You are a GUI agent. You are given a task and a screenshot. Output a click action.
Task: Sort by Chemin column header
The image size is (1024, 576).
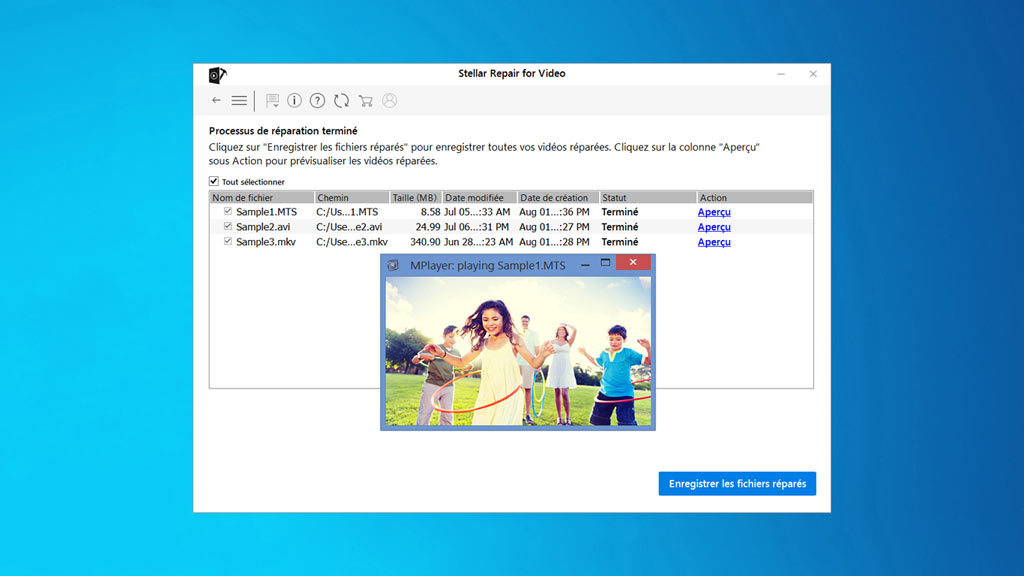[352, 197]
